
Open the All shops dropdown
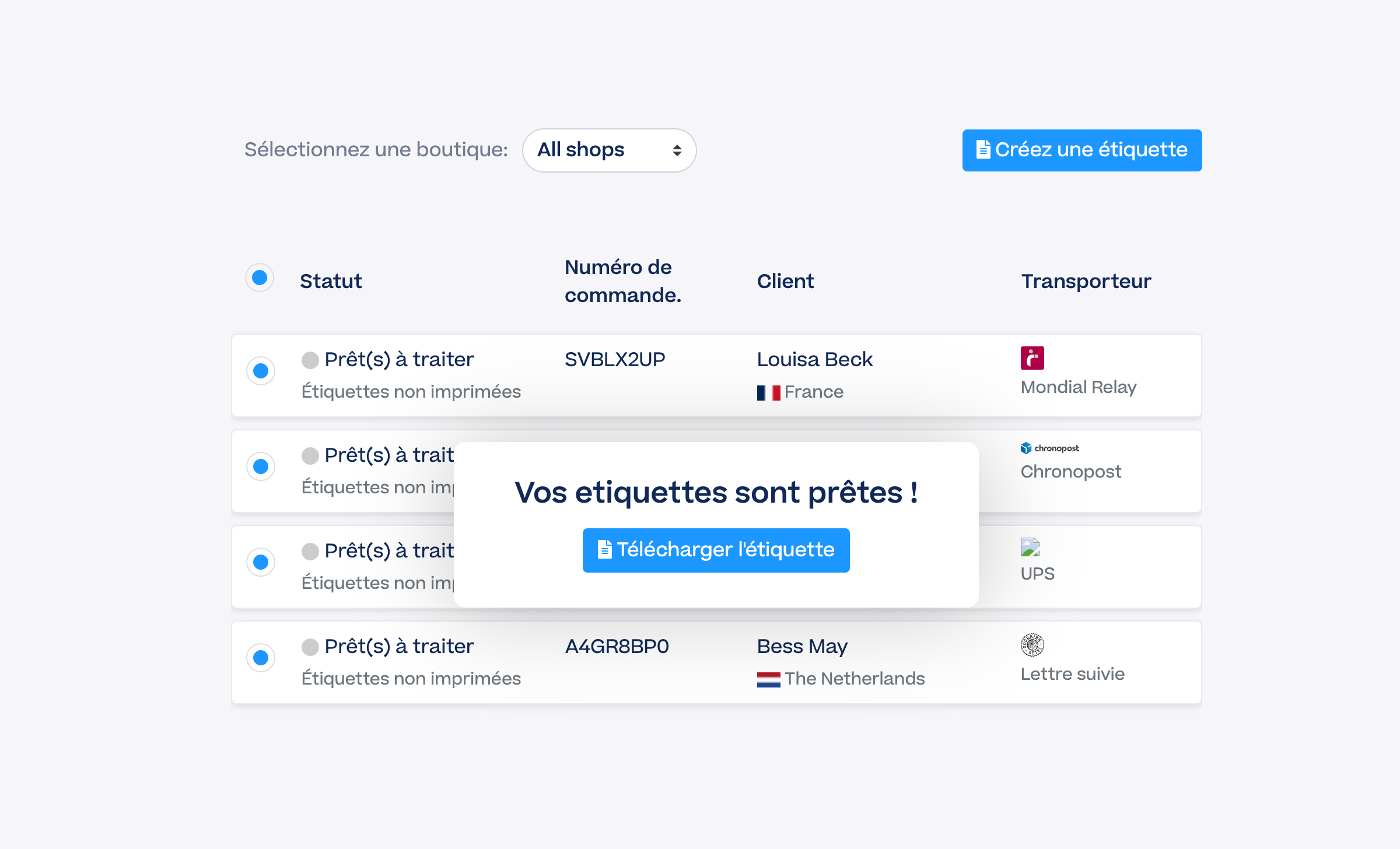pos(609,150)
